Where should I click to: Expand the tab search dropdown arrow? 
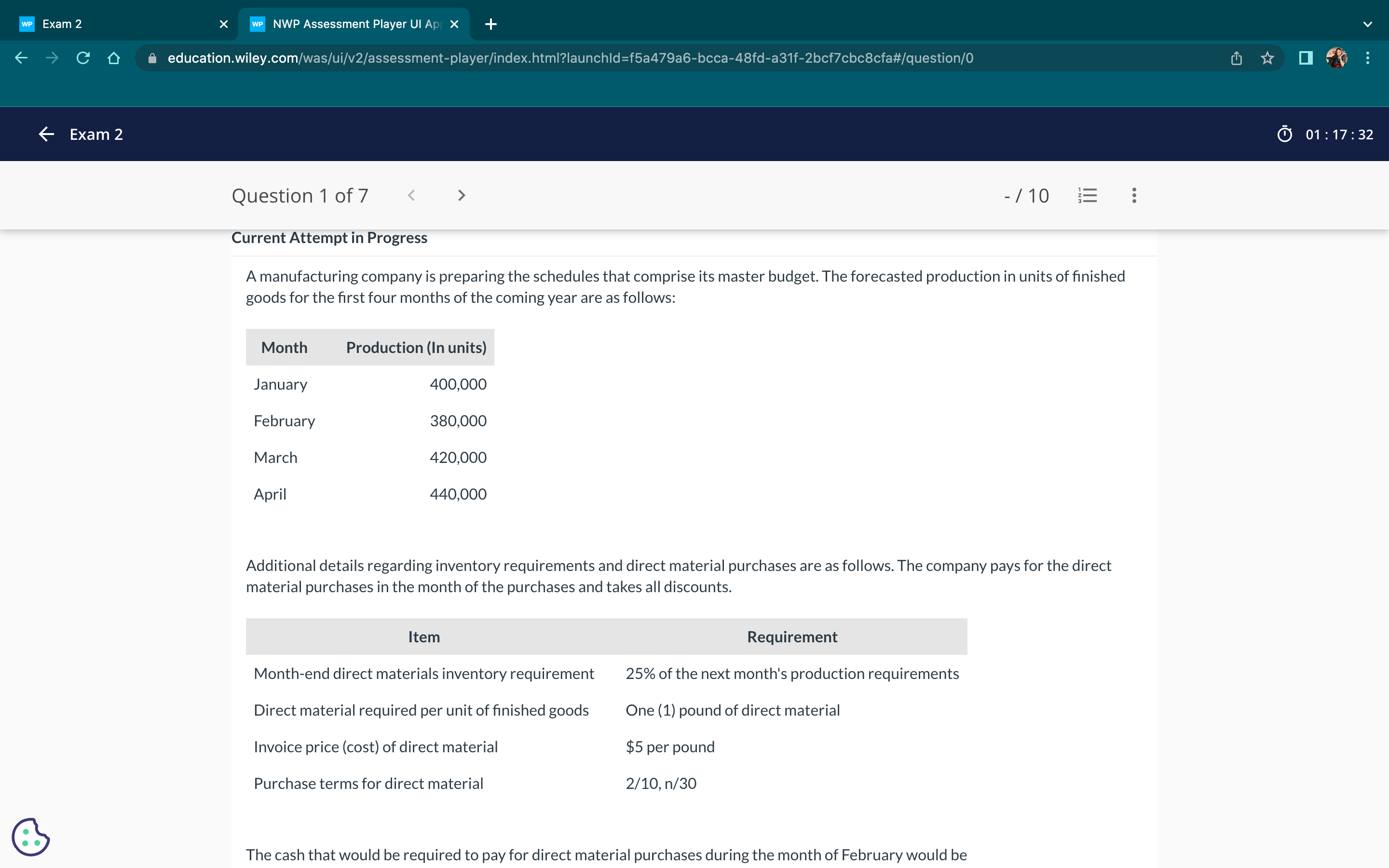click(1368, 24)
